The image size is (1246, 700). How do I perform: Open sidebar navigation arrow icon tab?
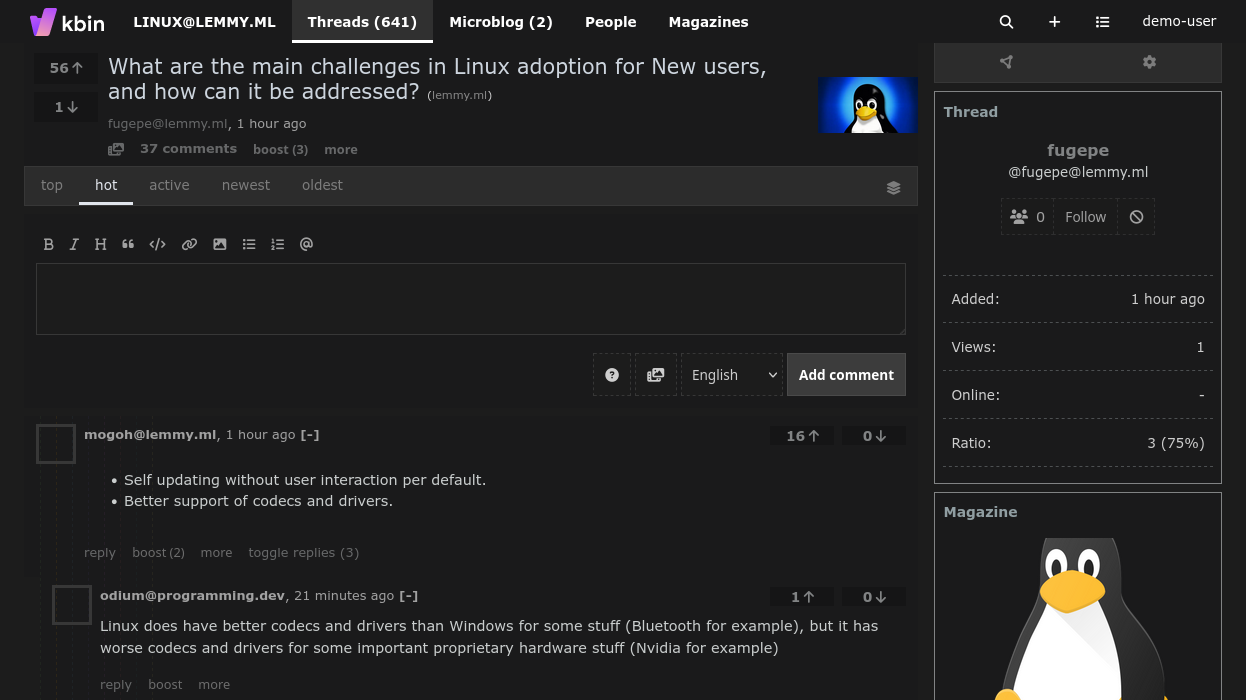[1006, 62]
